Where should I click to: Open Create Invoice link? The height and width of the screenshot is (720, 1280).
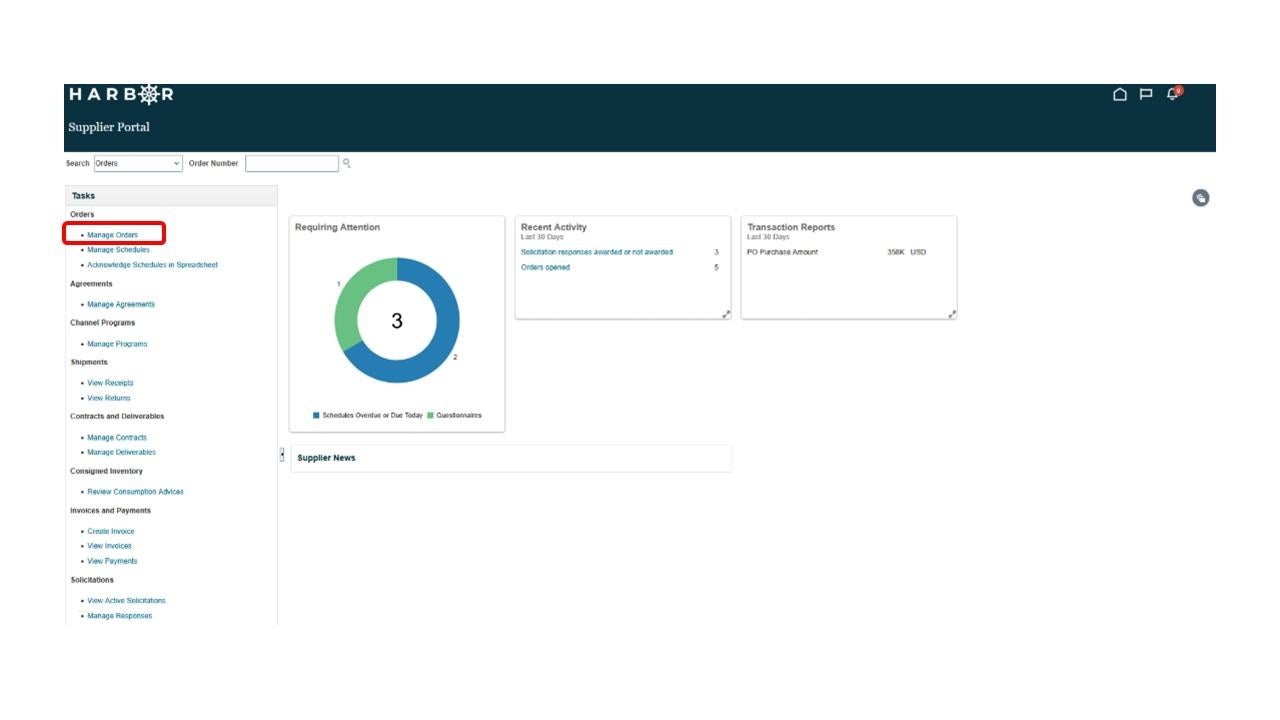pyautogui.click(x=110, y=531)
